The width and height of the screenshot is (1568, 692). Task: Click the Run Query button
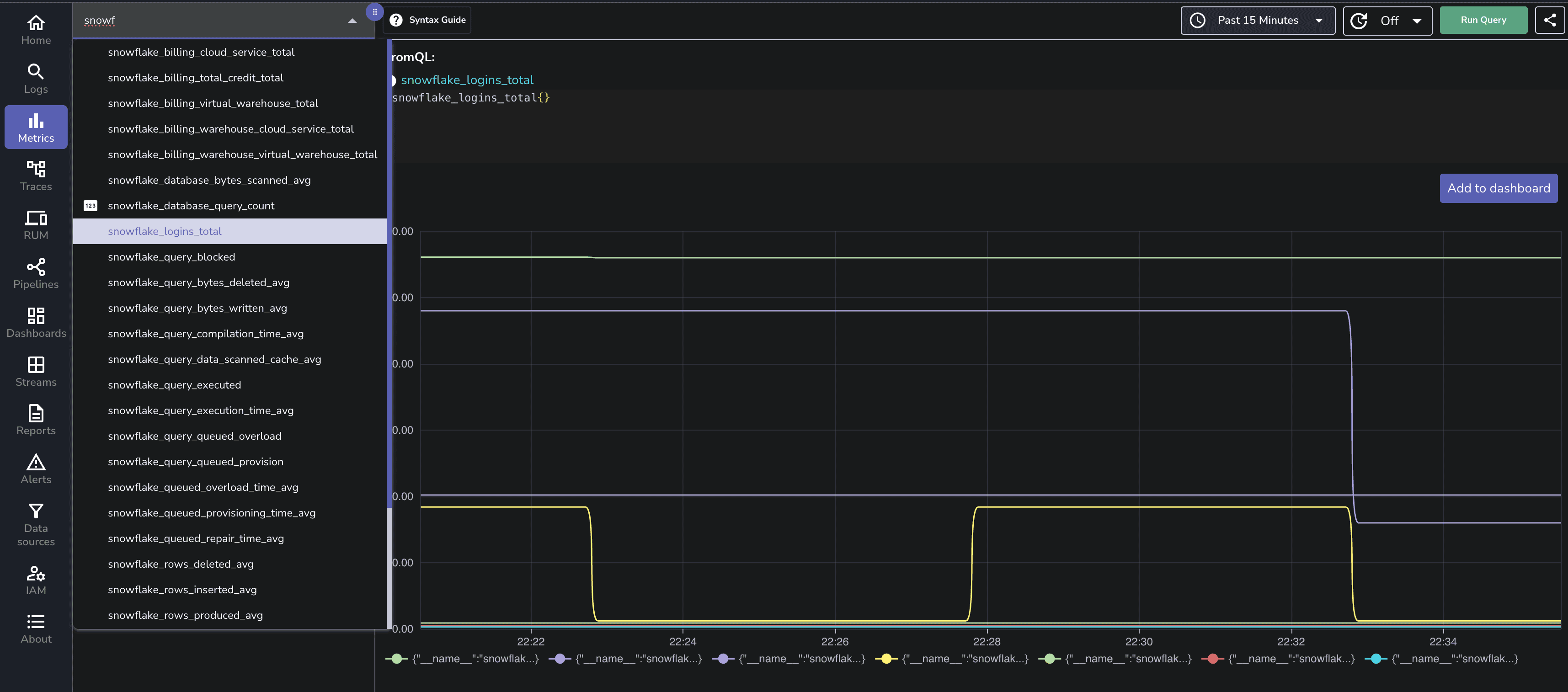[x=1483, y=20]
